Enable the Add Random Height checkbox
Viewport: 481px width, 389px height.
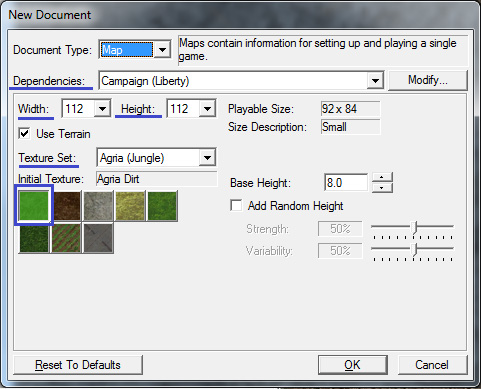coord(236,206)
